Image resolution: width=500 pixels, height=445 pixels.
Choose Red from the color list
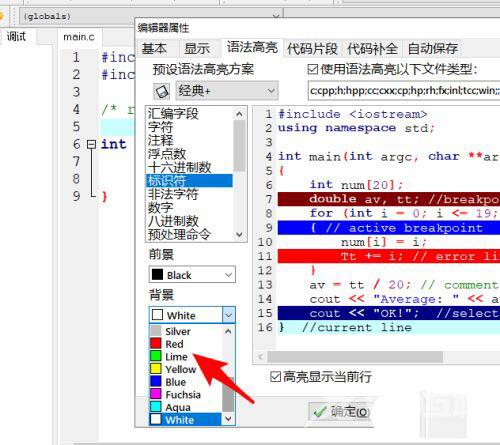(185, 344)
